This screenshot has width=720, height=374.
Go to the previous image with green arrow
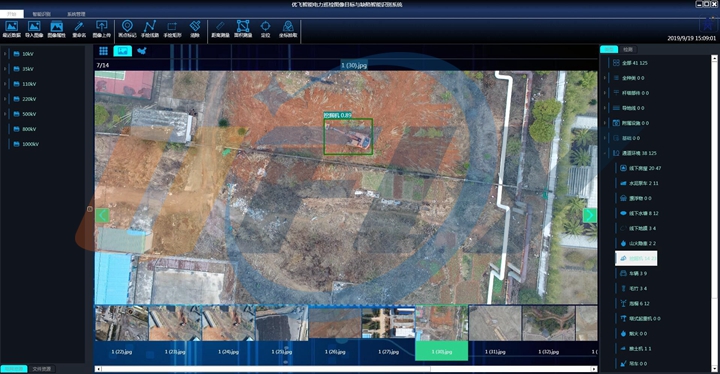(x=102, y=215)
